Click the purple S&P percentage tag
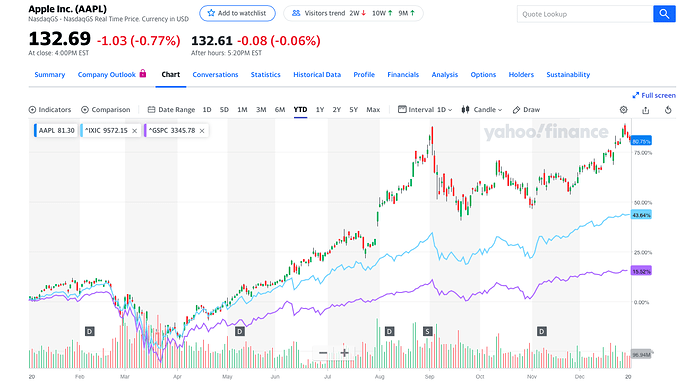Image resolution: width=690 pixels, height=387 pixels. coord(641,272)
